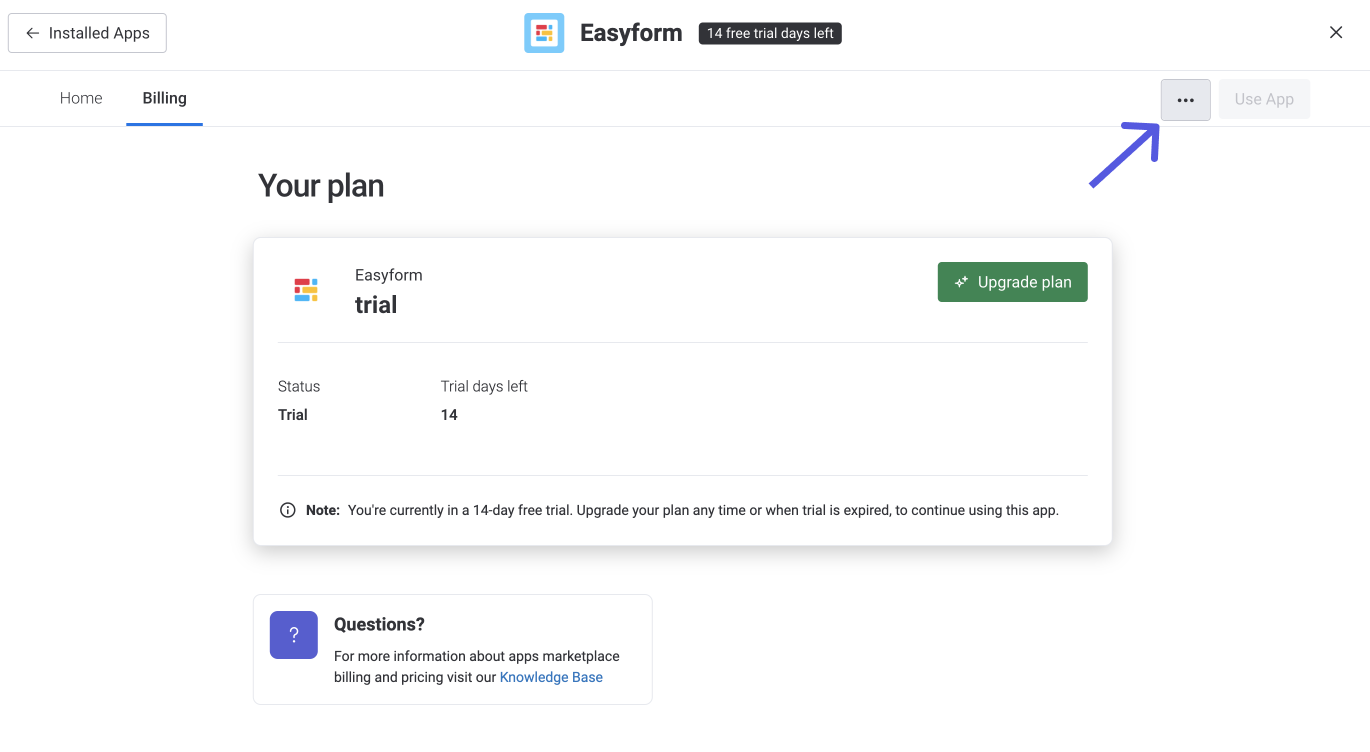The width and height of the screenshot is (1370, 752).
Task: Click the 14 free trial days left badge
Action: tap(769, 32)
